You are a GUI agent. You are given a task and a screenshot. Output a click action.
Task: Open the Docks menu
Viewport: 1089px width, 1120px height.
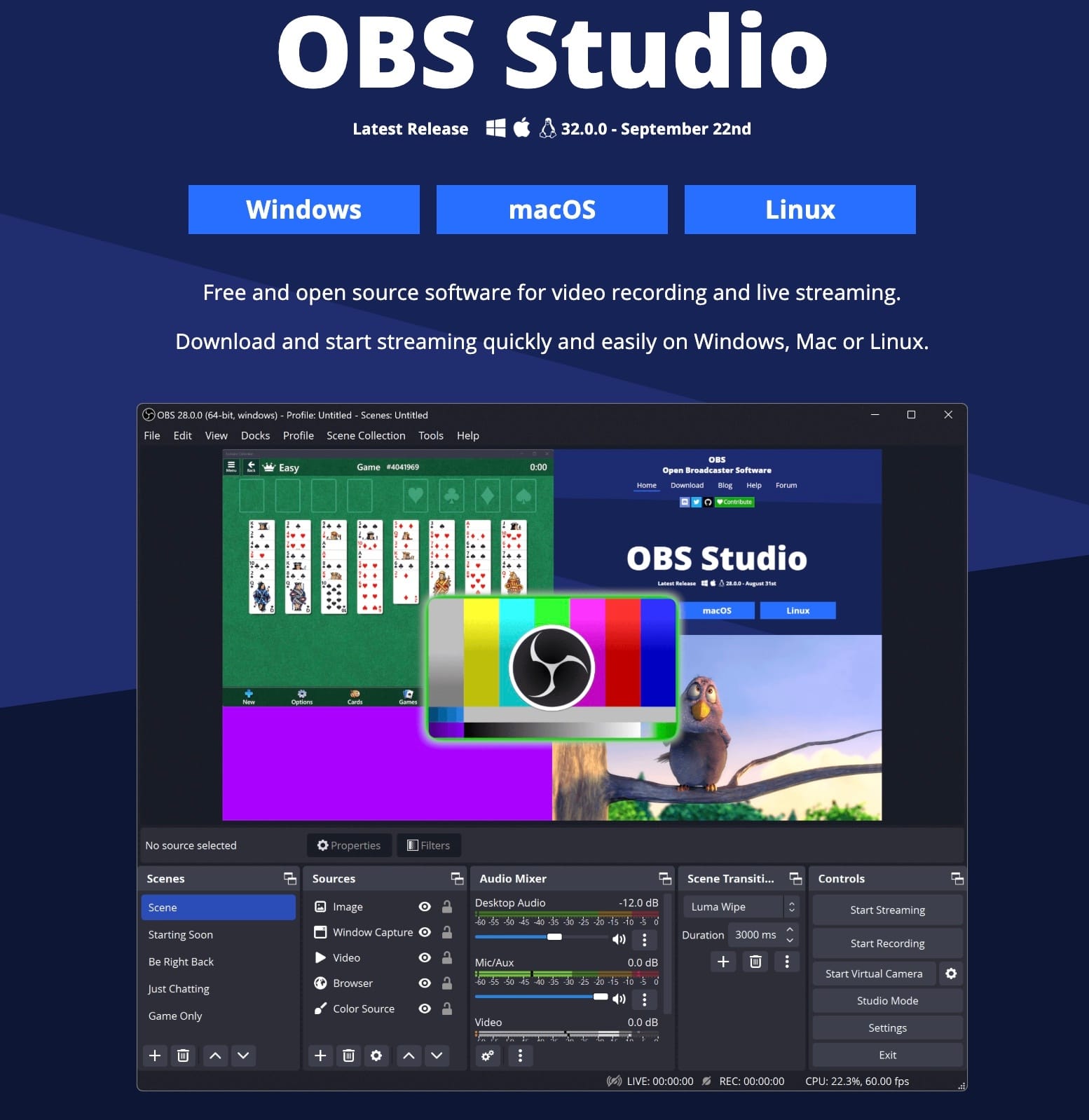click(255, 435)
